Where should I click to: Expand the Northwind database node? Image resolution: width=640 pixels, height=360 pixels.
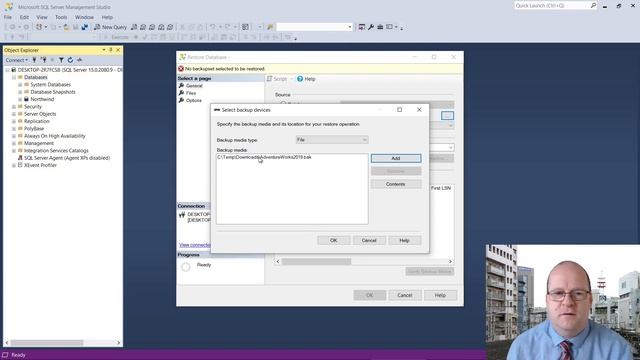tap(20, 99)
